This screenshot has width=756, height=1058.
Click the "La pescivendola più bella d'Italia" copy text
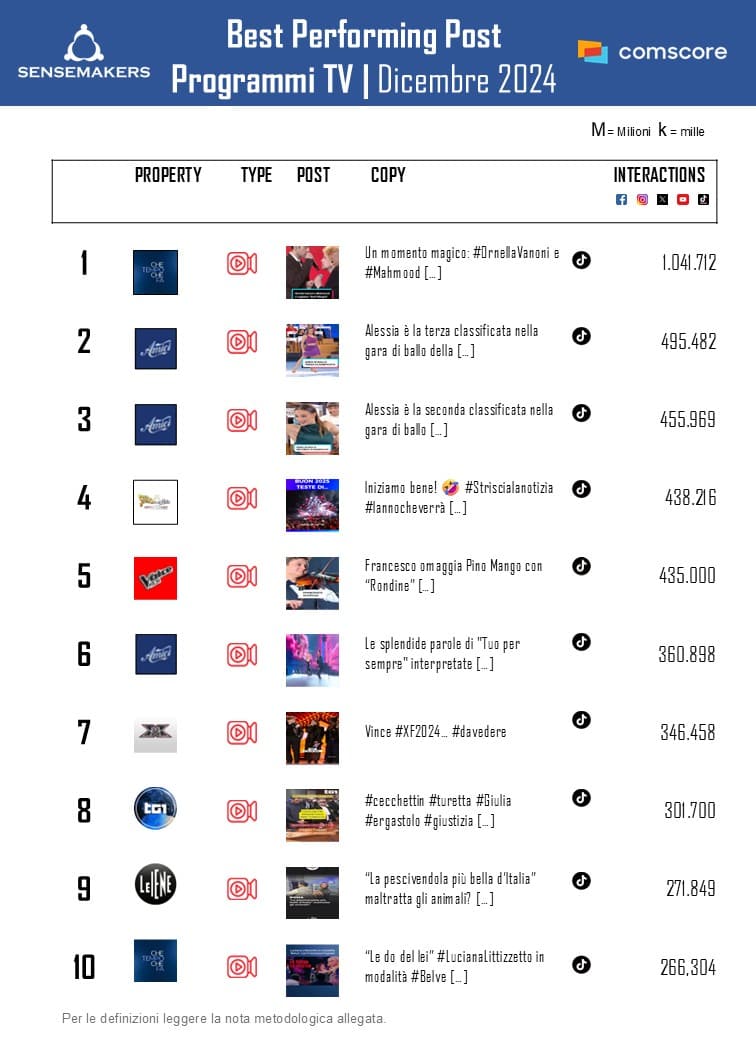pos(451,888)
